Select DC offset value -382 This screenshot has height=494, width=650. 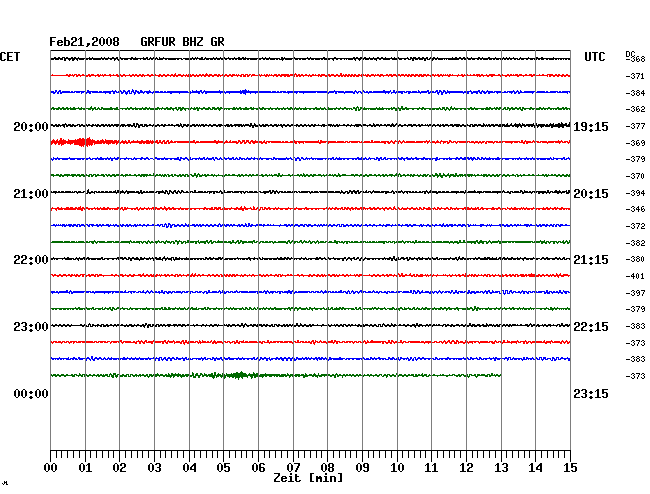[x=635, y=243]
